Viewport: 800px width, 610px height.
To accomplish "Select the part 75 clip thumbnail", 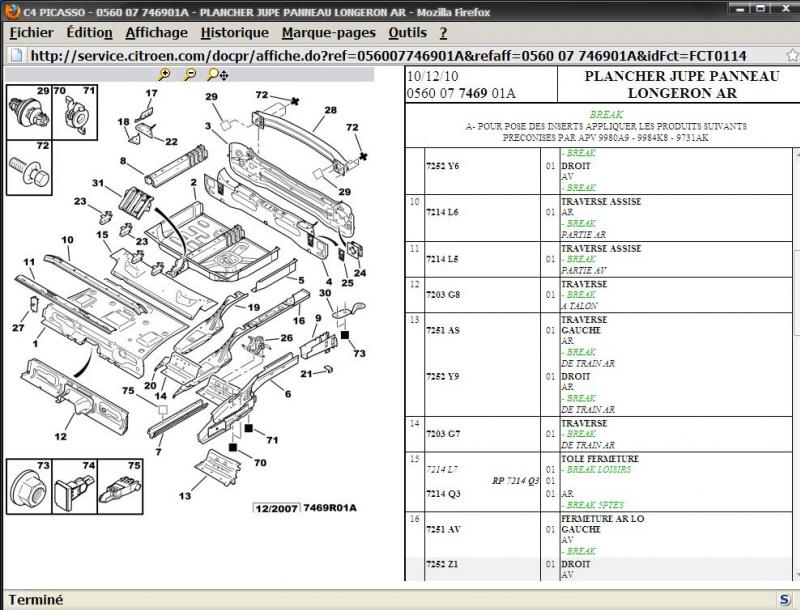I will [x=120, y=487].
